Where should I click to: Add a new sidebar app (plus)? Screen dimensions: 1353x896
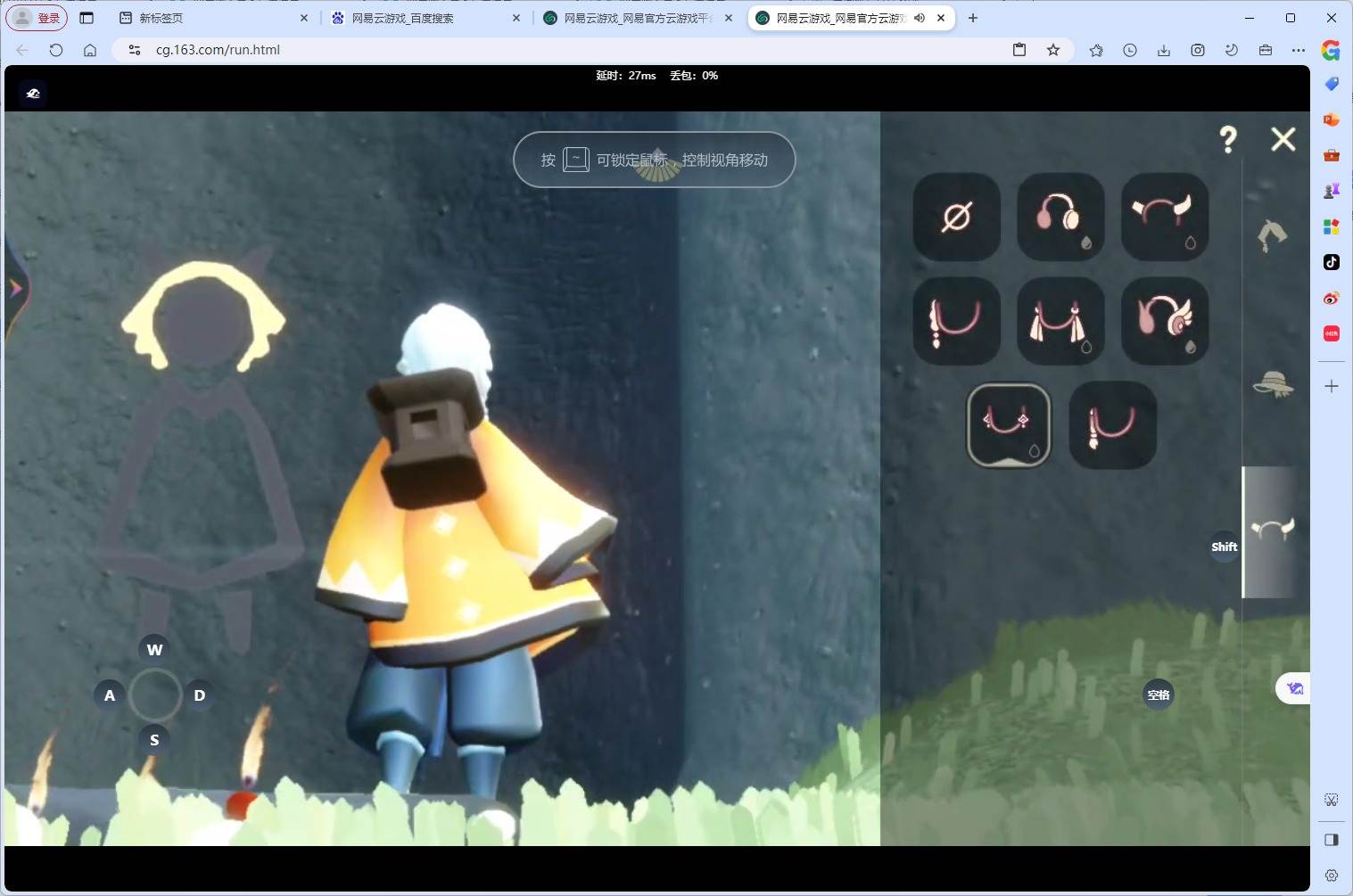coord(1332,386)
